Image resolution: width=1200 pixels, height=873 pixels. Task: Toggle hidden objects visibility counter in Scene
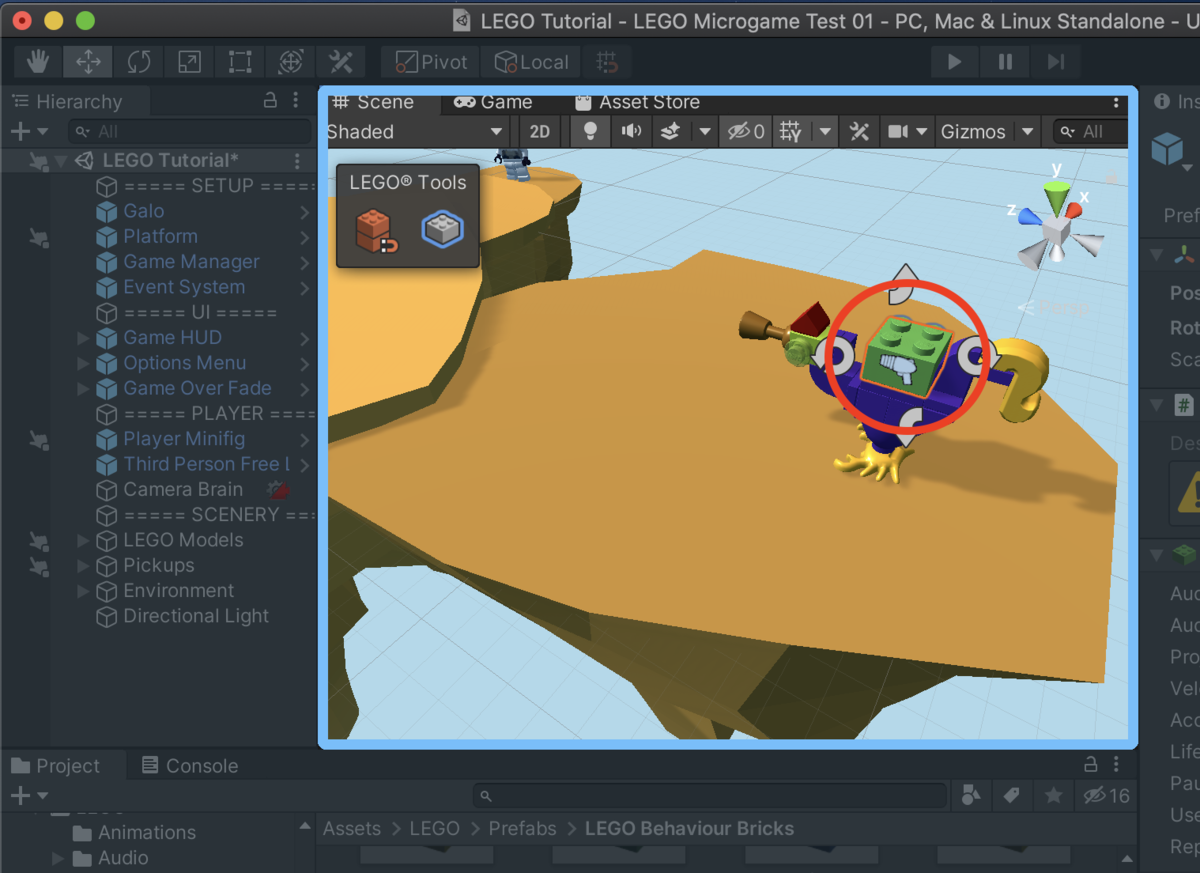tap(747, 131)
